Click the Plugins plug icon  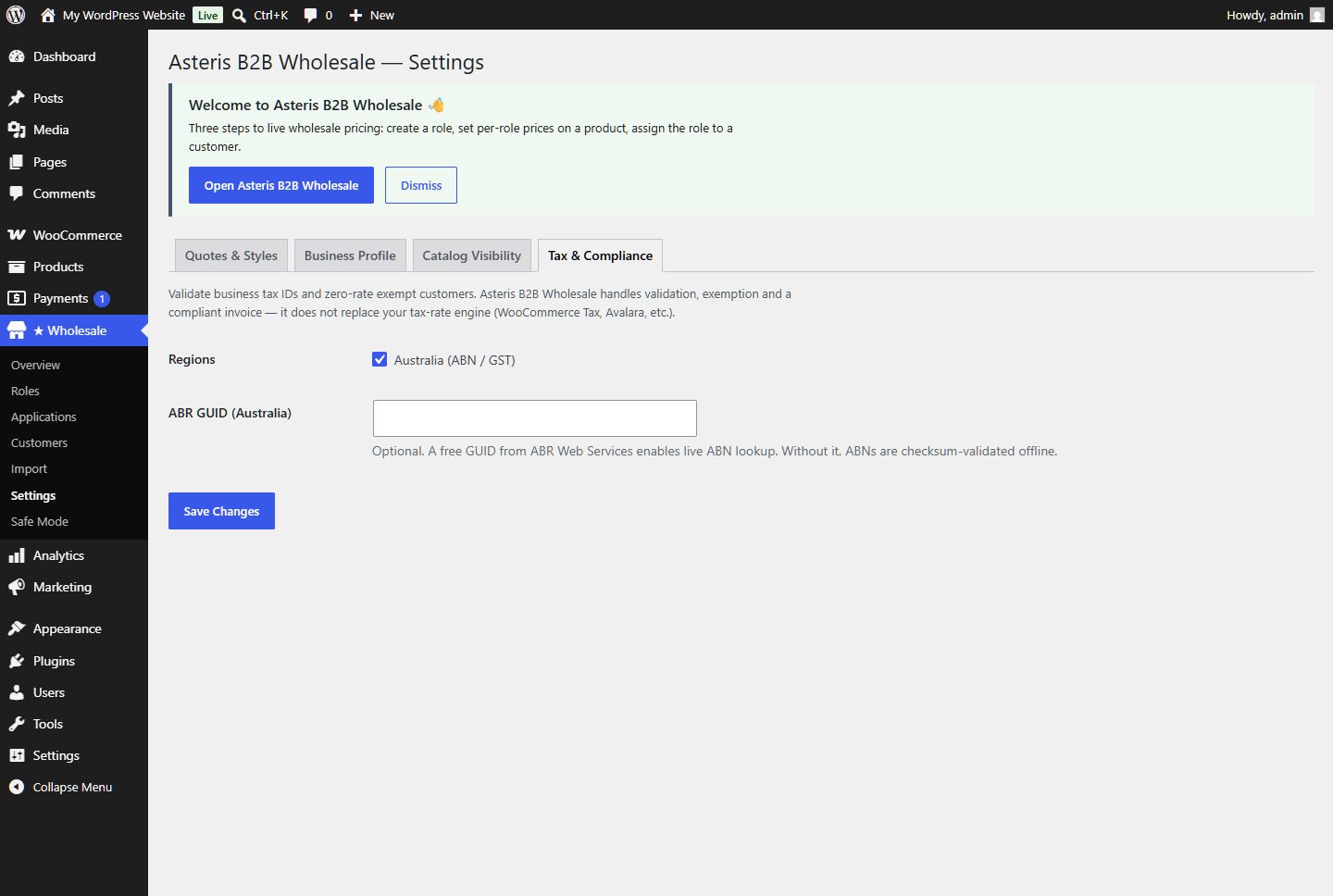point(17,661)
